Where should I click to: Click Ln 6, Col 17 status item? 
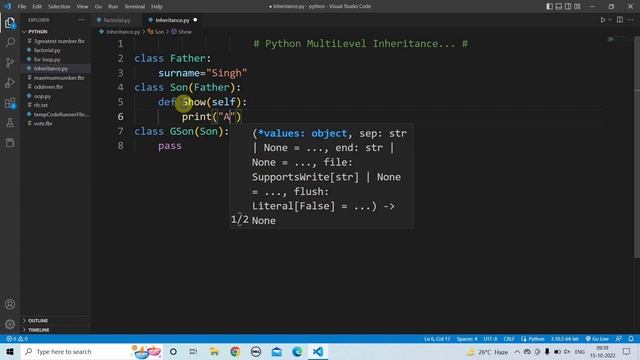(x=437, y=339)
